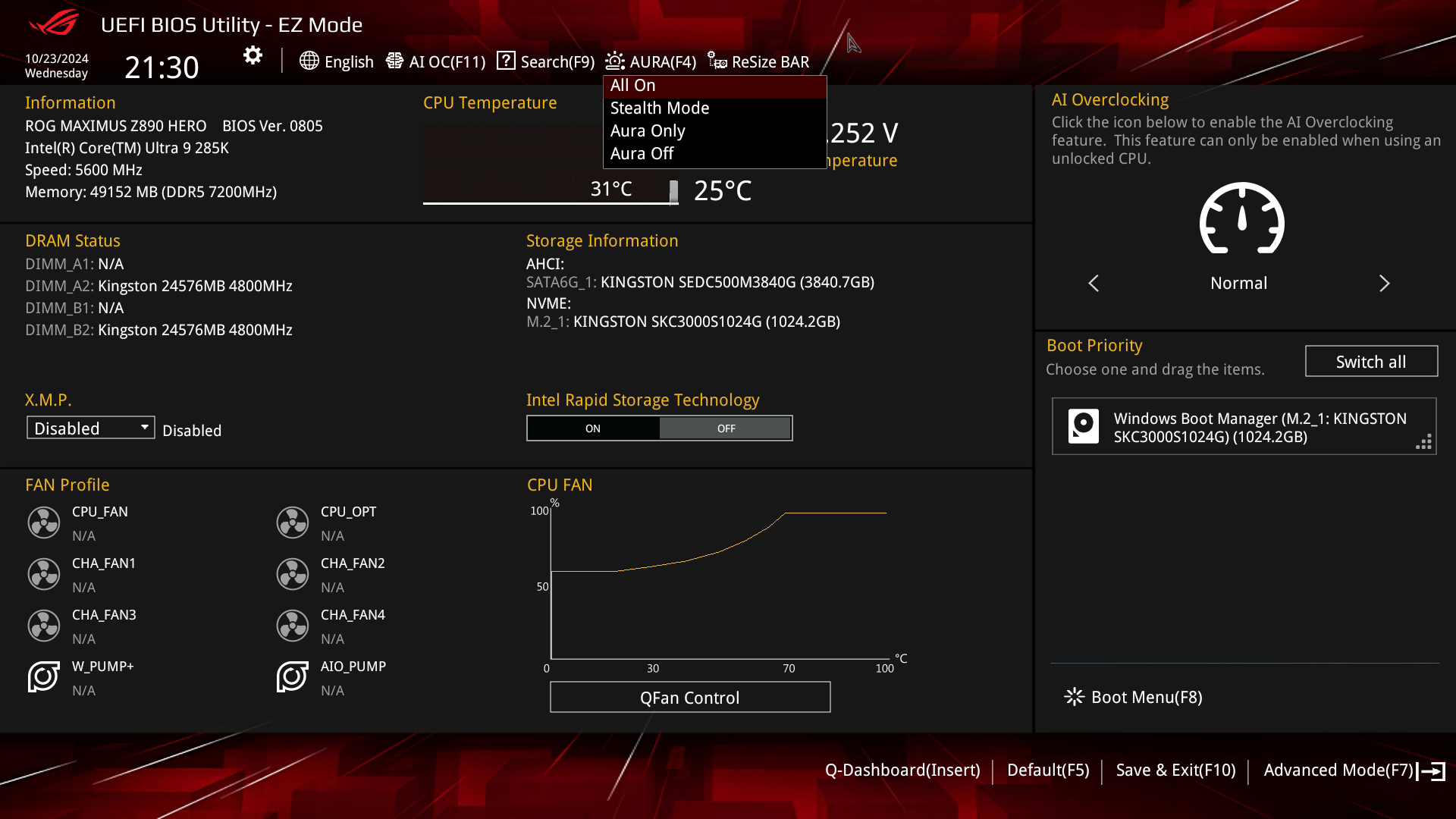Click the CPU temperature bar indicator

point(673,192)
